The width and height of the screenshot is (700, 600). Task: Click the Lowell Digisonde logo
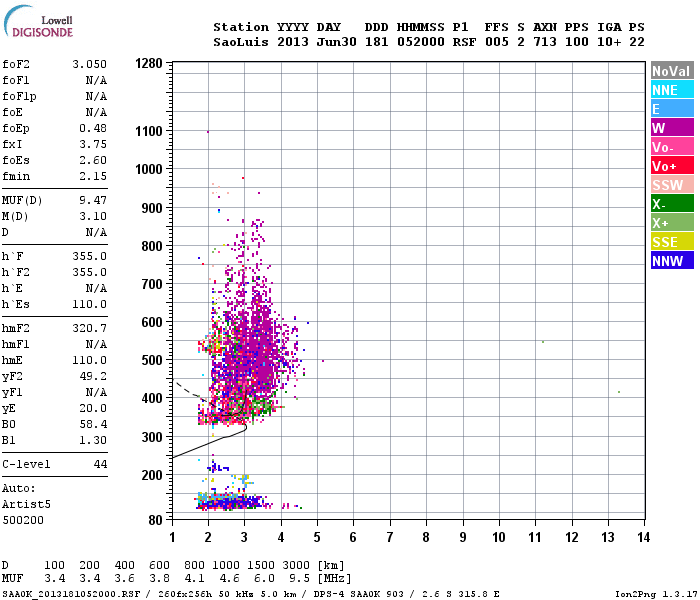(38, 21)
